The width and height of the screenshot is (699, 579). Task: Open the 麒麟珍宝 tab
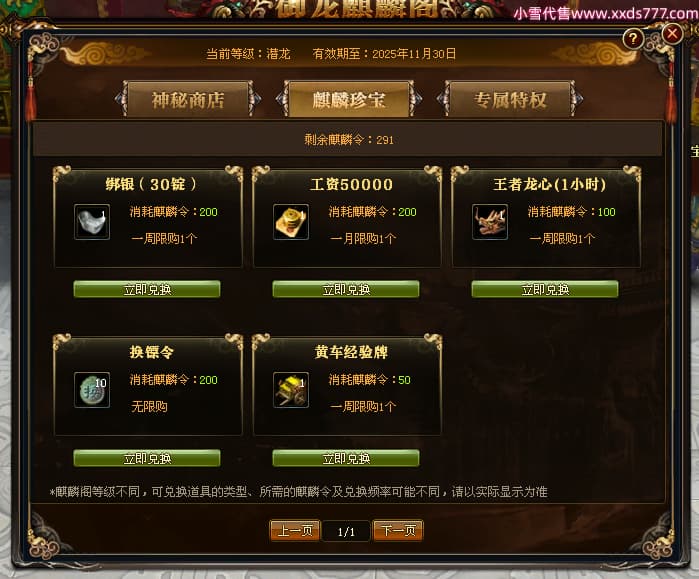tap(349, 99)
